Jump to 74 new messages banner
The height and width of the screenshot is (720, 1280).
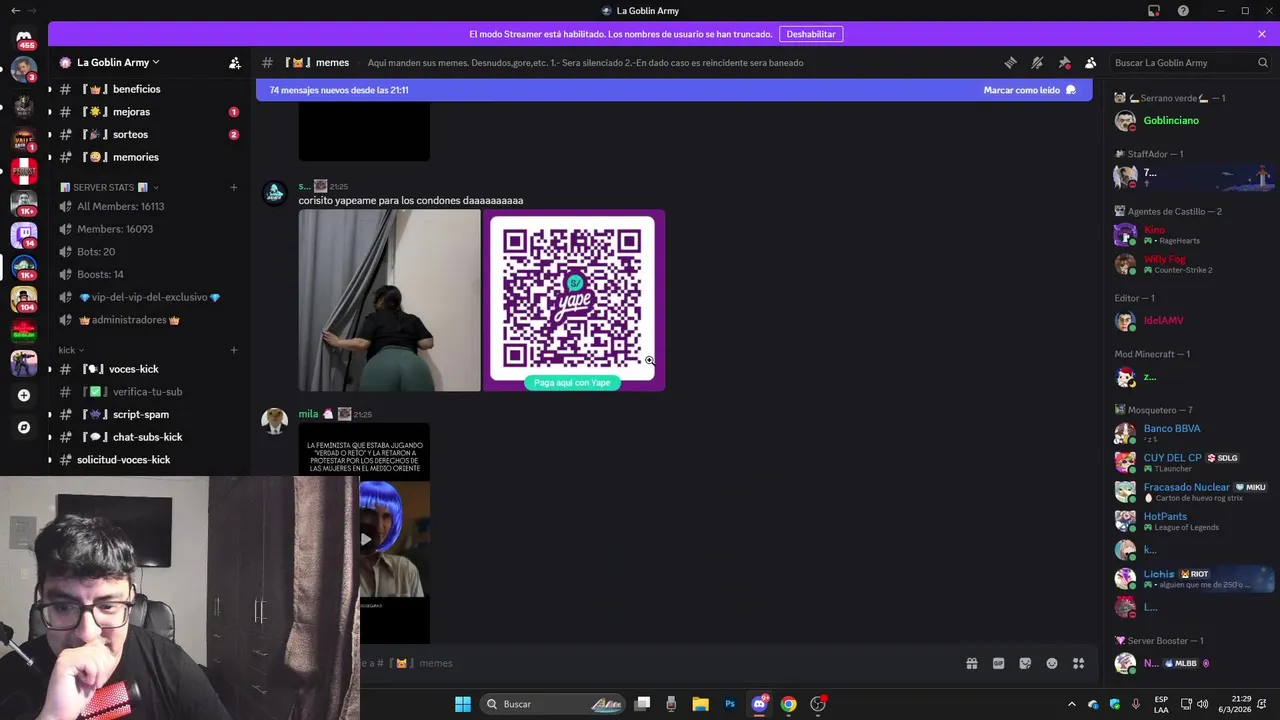[674, 90]
